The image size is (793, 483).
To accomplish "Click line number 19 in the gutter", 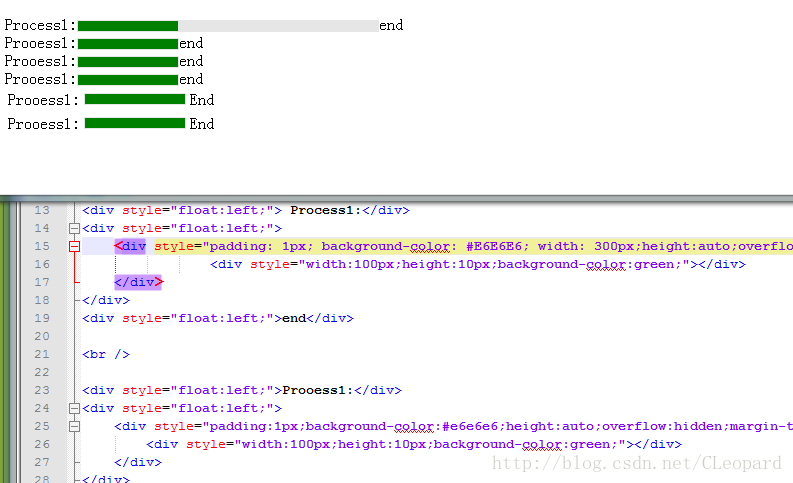I will (x=42, y=319).
